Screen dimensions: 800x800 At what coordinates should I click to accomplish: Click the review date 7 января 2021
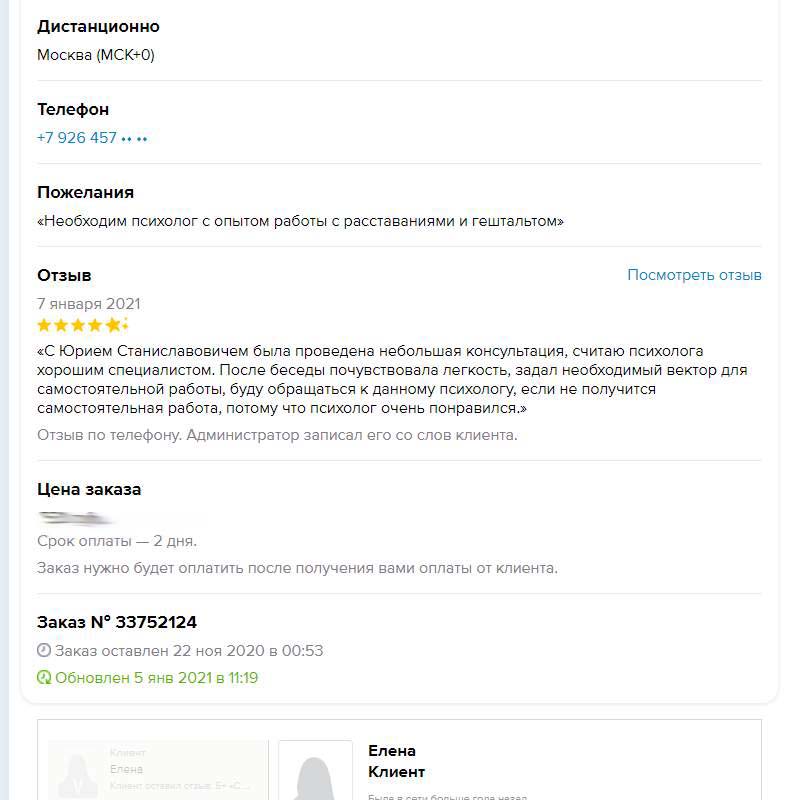pos(89,304)
